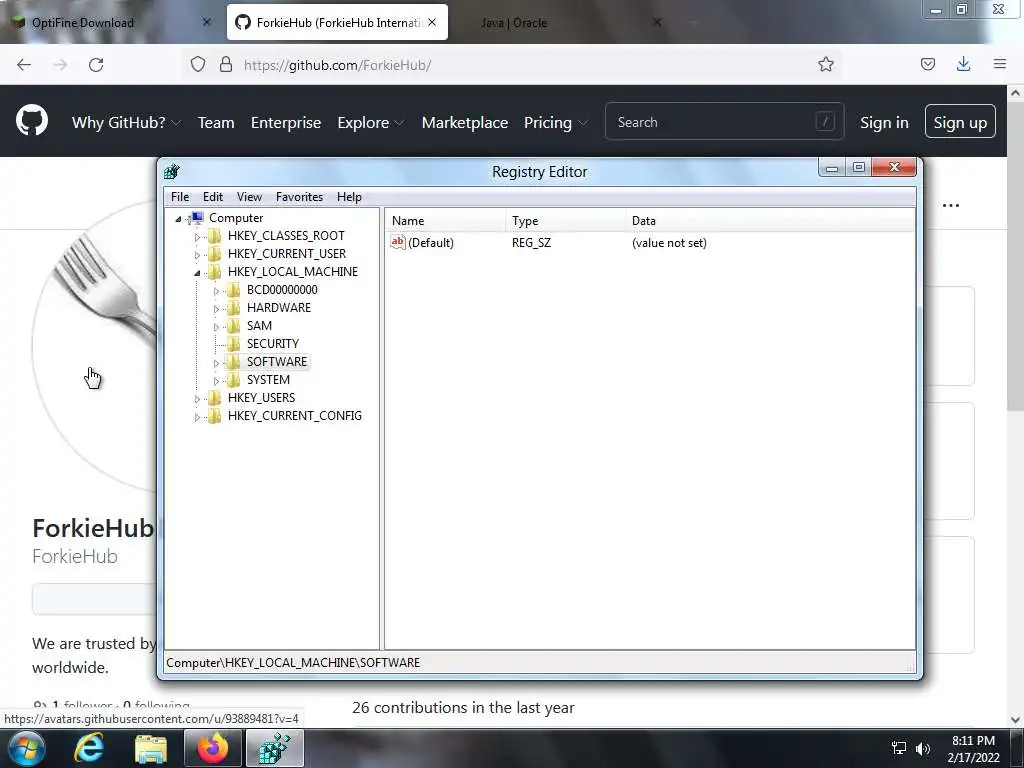Click the site security padlock icon

[226, 64]
